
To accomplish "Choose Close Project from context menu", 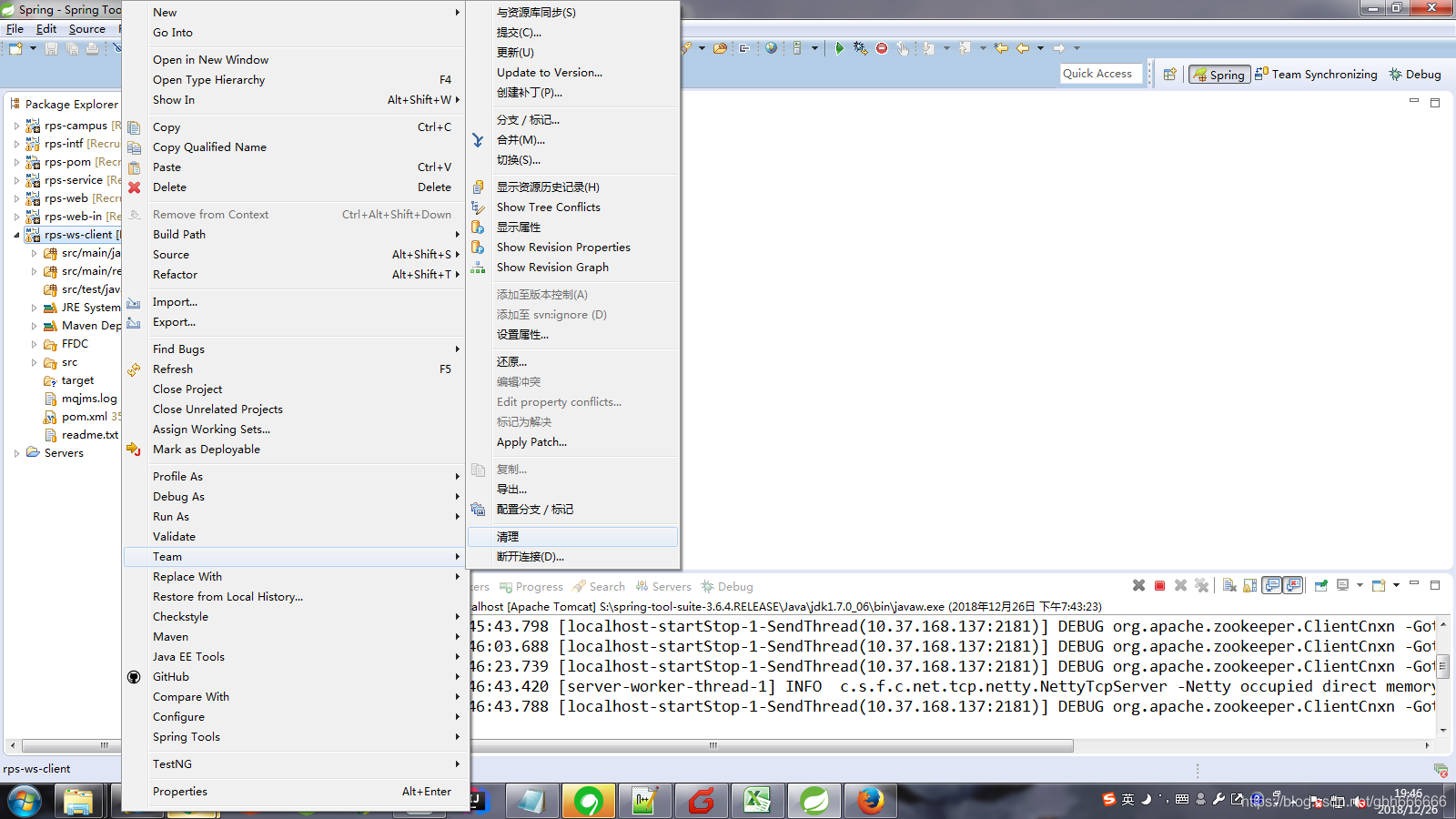I will tap(296, 389).
